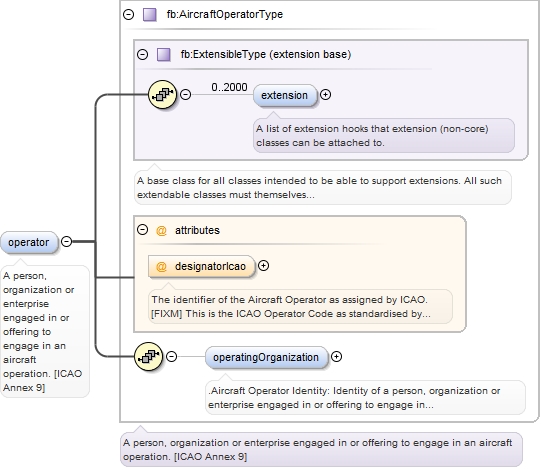This screenshot has width=541, height=470.
Task: Select the designatorIcao attribute node
Action: pyautogui.click(x=201, y=266)
